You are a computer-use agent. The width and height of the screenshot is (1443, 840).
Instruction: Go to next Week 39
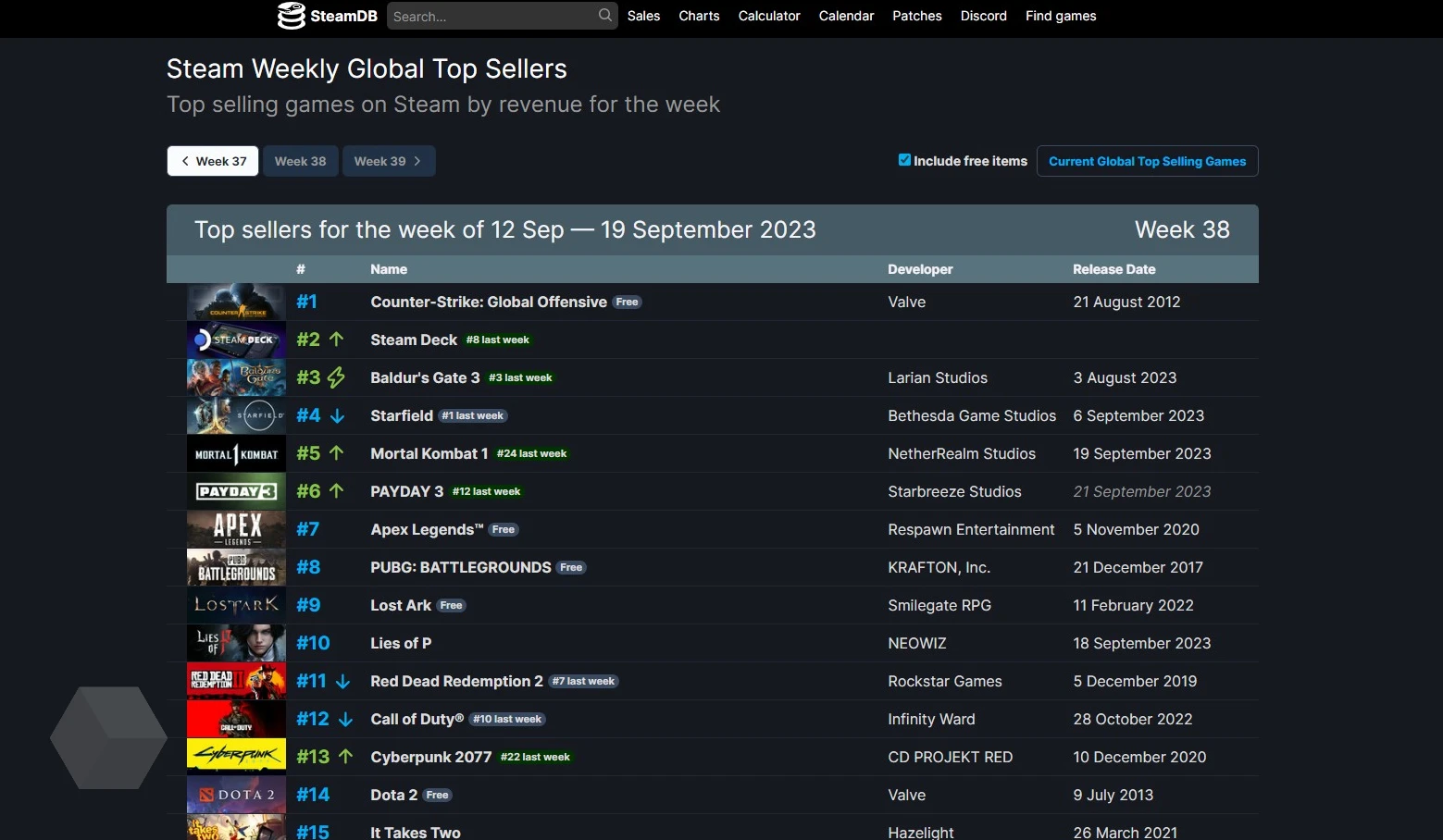tap(389, 161)
